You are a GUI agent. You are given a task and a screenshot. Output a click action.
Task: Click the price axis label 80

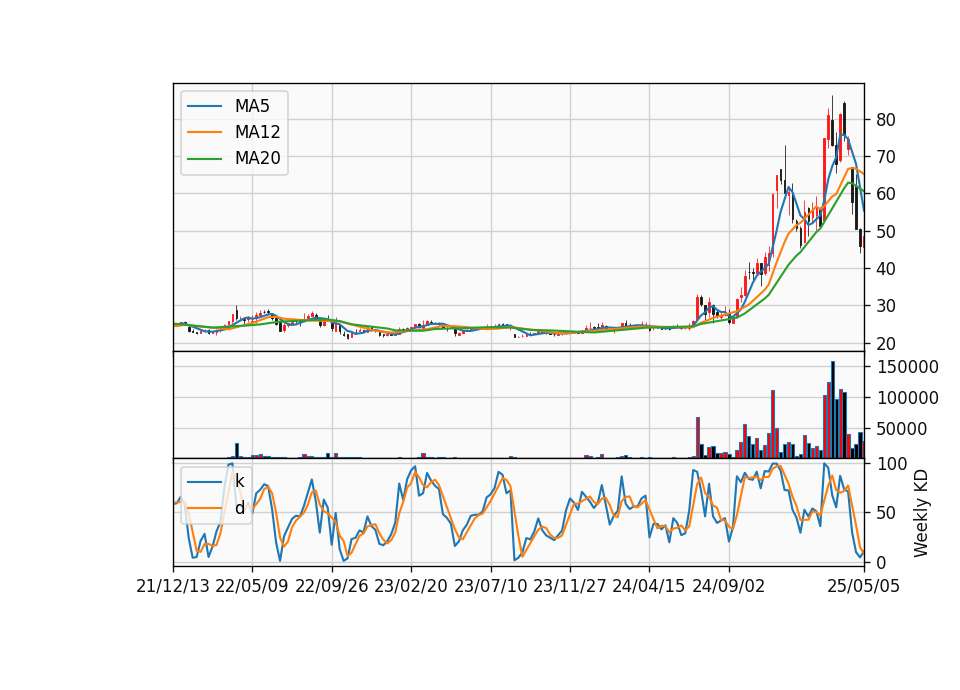click(x=885, y=120)
